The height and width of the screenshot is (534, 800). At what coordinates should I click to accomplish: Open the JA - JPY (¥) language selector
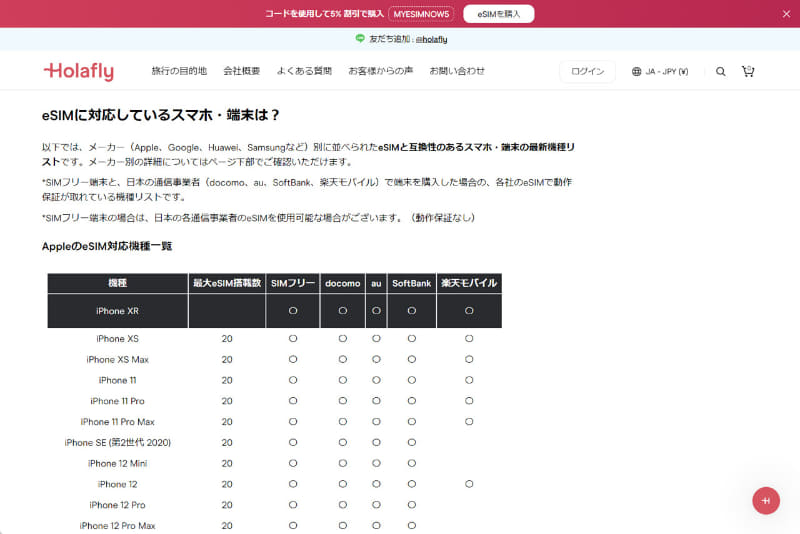(660, 71)
